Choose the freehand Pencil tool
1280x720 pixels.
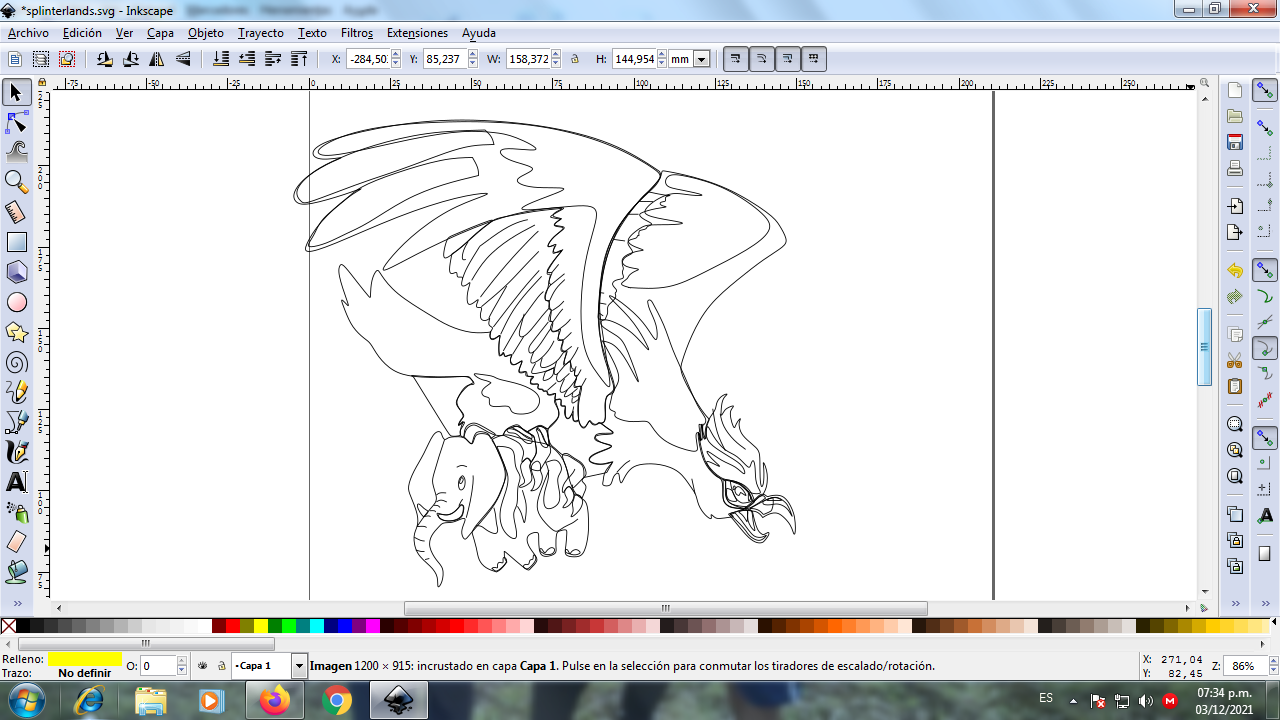tap(16, 392)
